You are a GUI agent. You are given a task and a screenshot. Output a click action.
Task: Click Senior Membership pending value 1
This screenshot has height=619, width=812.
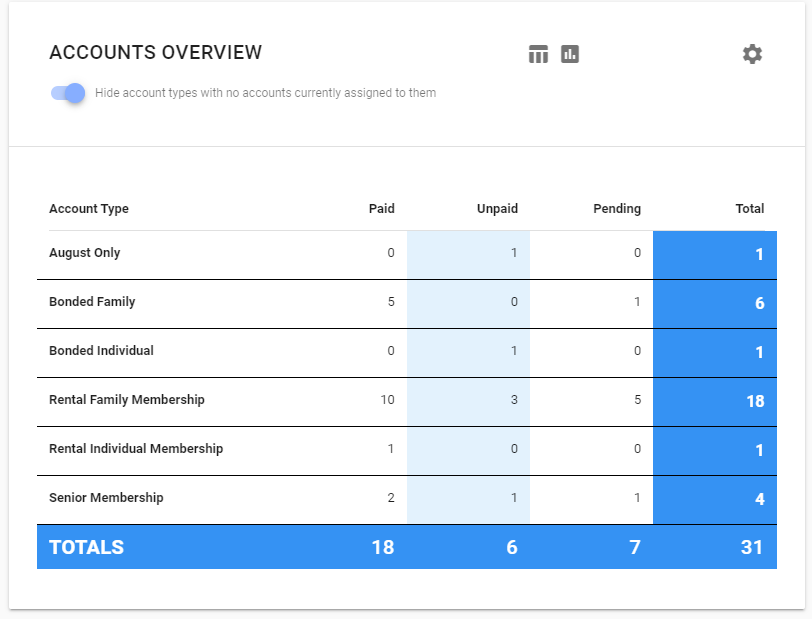[x=637, y=498]
